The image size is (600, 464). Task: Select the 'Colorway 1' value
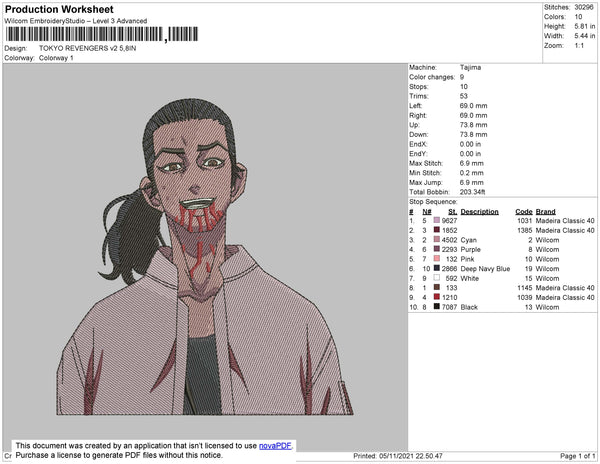click(x=56, y=58)
